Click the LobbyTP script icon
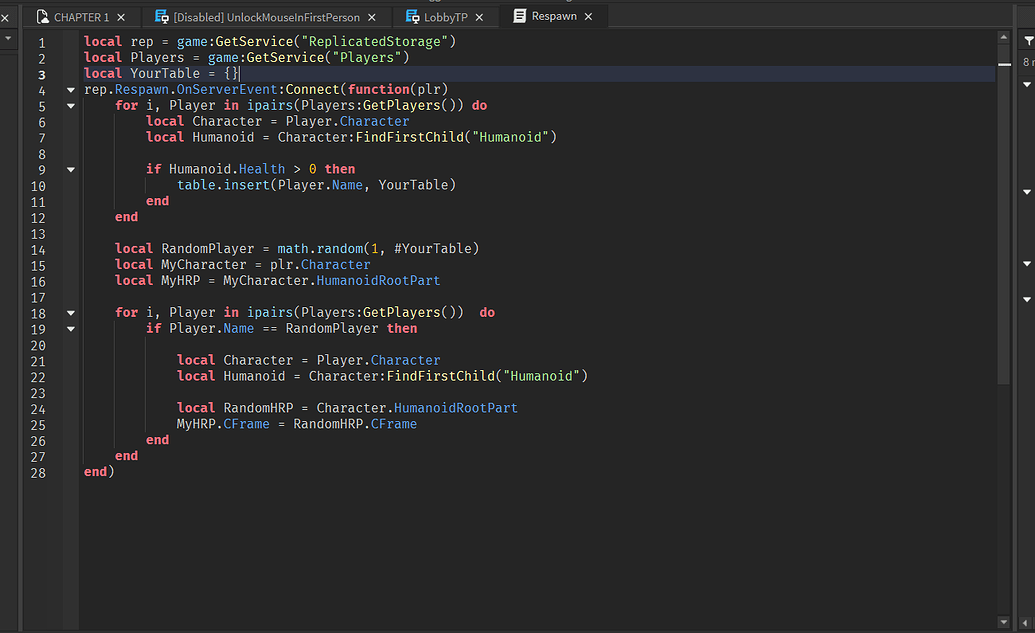 (x=413, y=17)
